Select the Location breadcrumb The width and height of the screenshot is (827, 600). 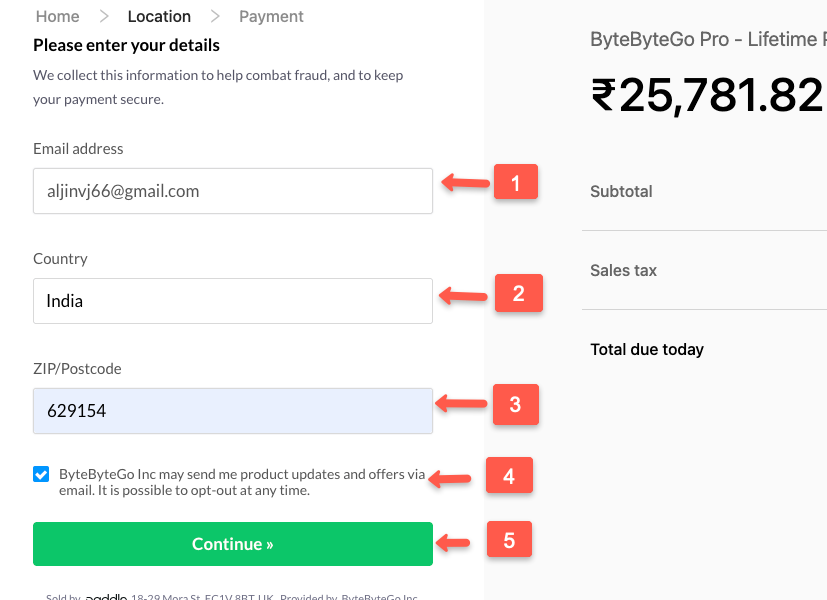pyautogui.click(x=159, y=16)
